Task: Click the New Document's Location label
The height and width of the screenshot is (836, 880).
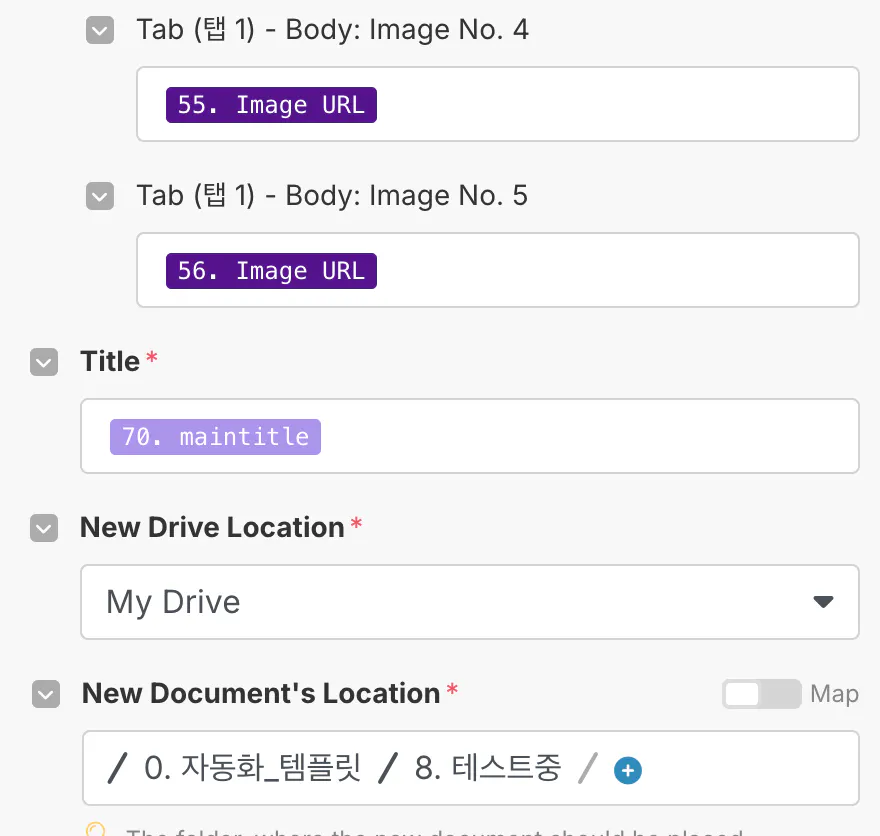Action: [261, 694]
